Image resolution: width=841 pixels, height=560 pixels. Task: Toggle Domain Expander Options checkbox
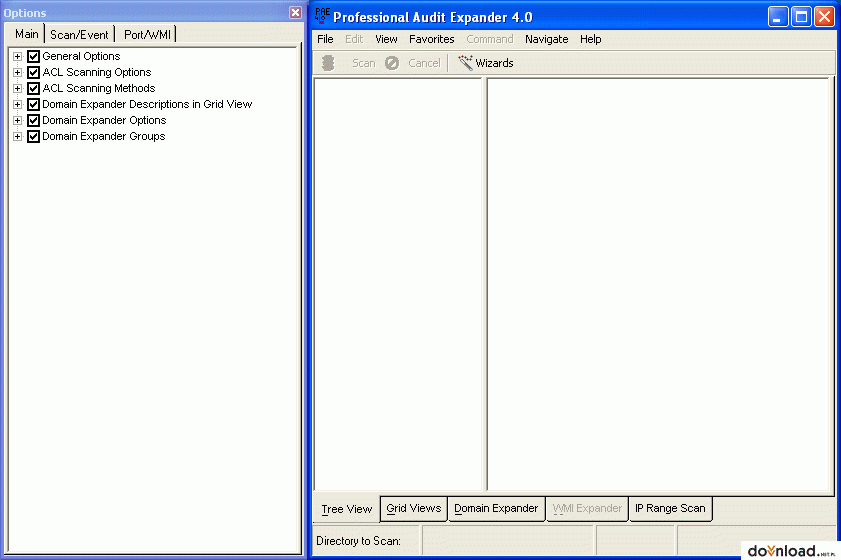tap(33, 121)
